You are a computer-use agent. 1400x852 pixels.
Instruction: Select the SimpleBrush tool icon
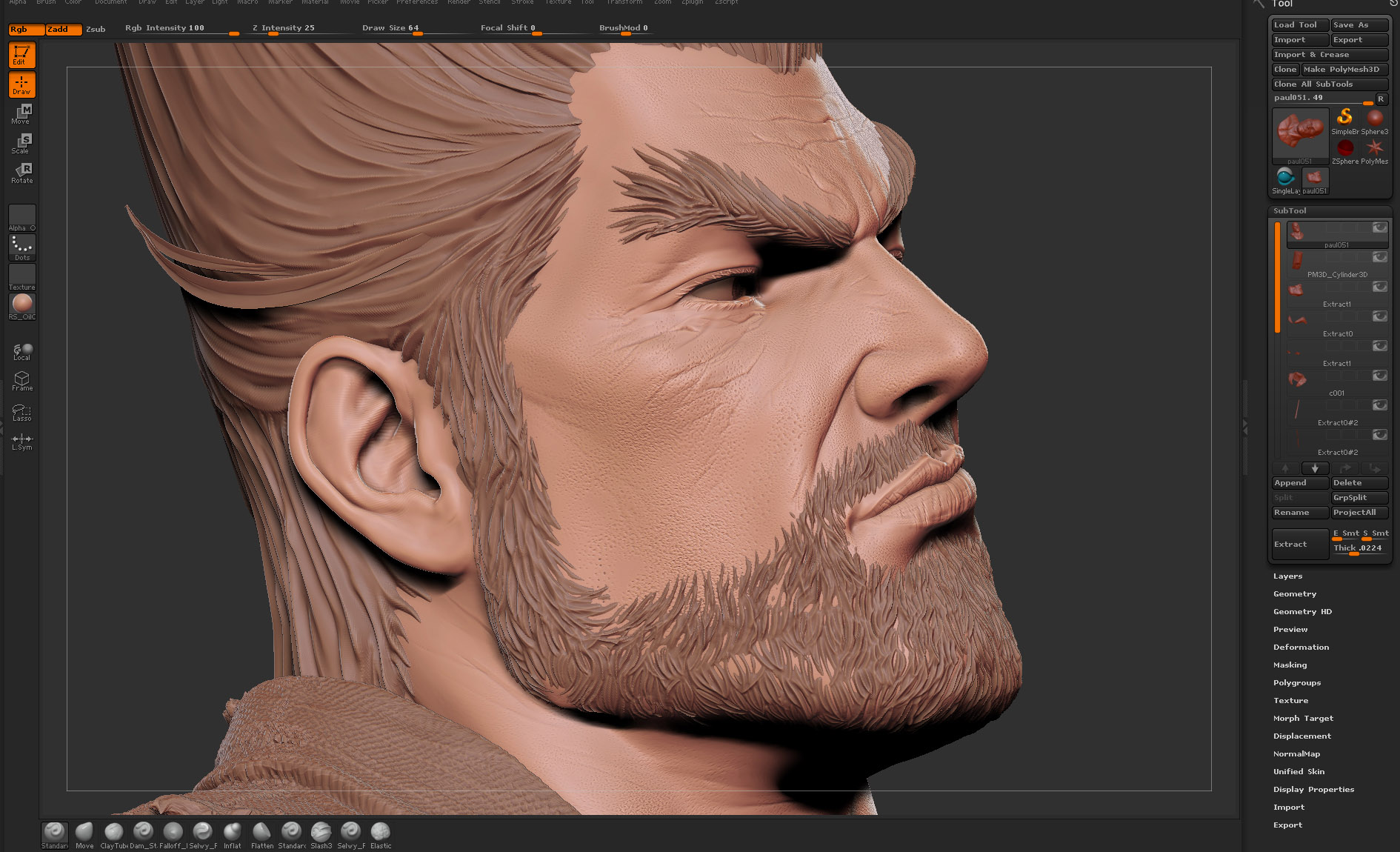click(x=1344, y=122)
